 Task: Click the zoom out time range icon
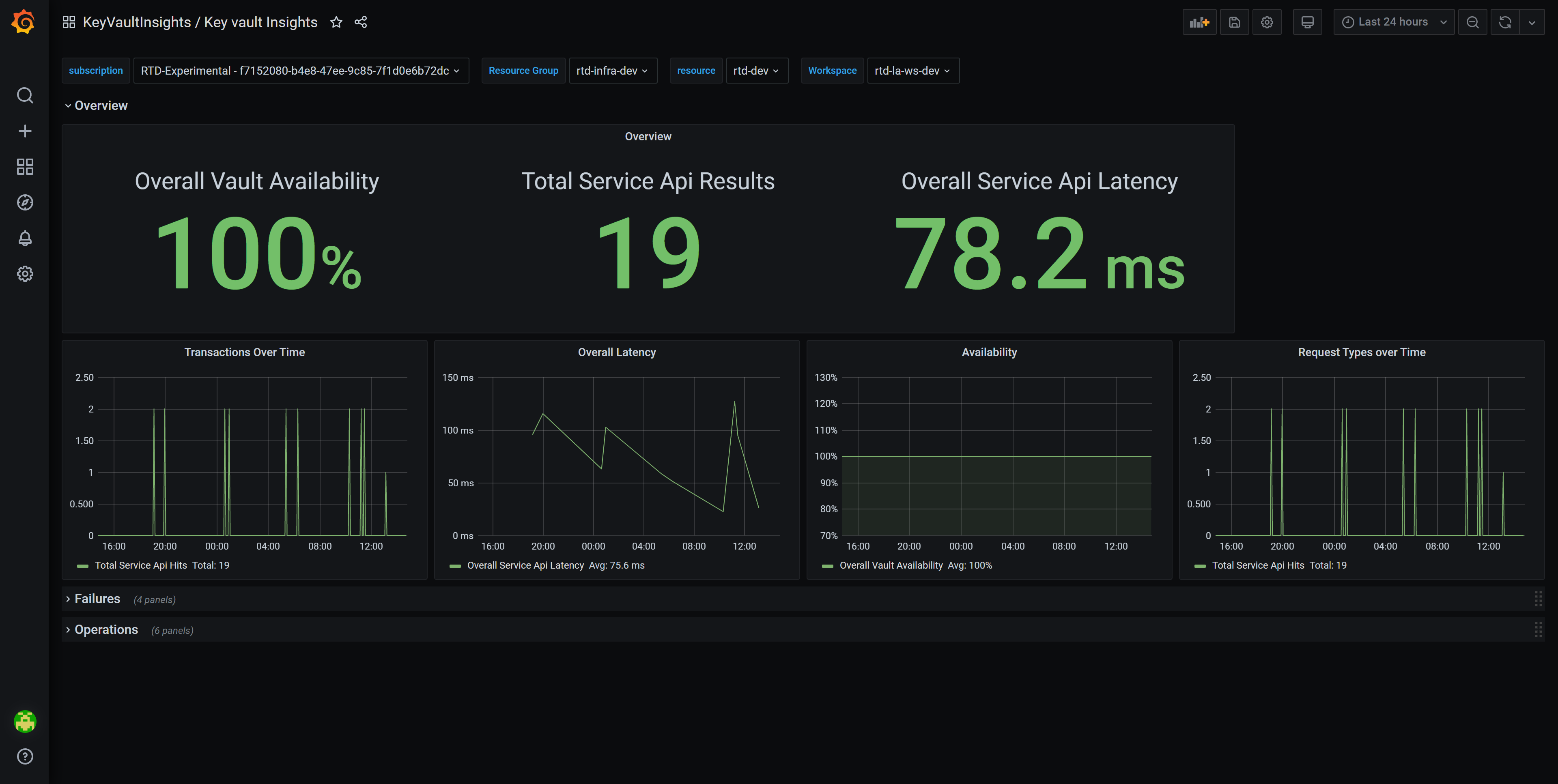point(1473,22)
